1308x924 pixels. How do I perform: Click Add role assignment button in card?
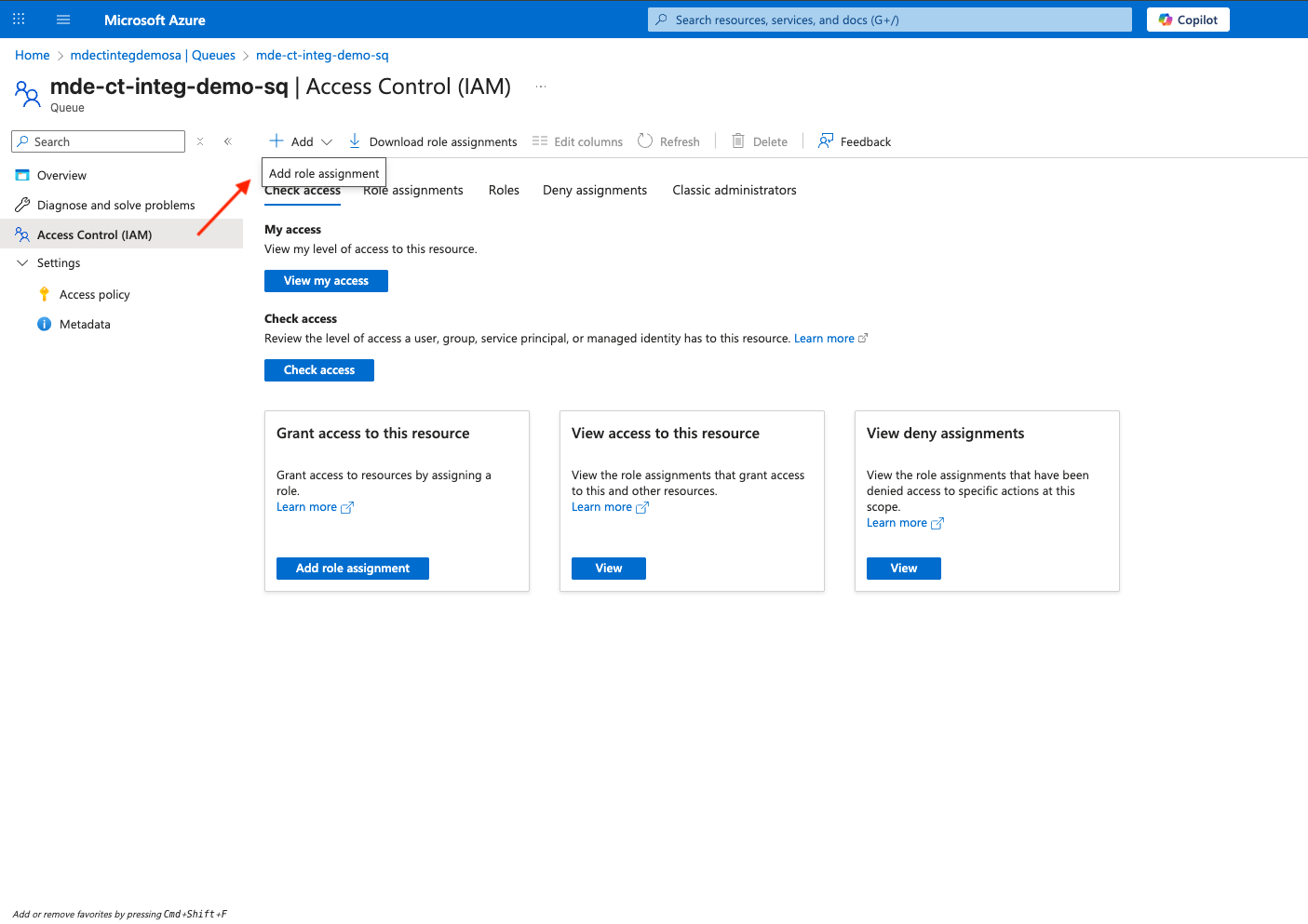click(x=352, y=569)
